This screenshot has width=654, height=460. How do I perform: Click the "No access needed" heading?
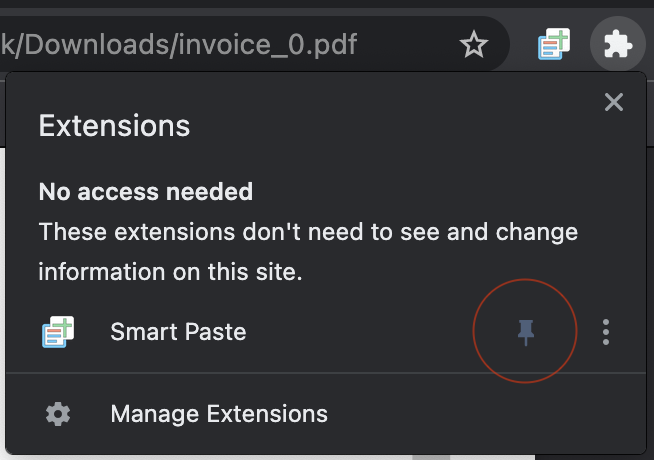tap(146, 192)
